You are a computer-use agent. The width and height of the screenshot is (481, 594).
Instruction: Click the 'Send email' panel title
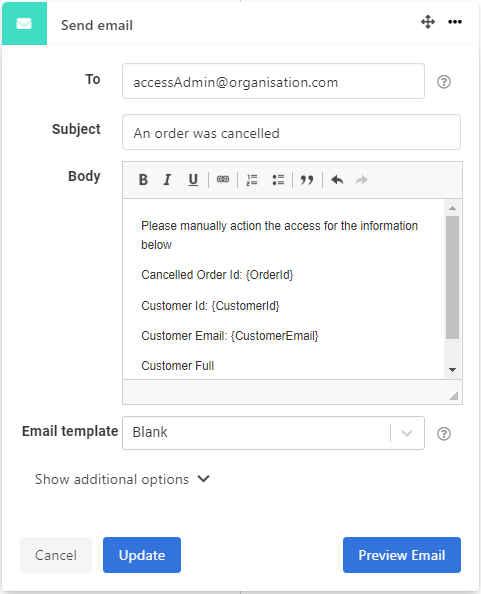coord(97,25)
